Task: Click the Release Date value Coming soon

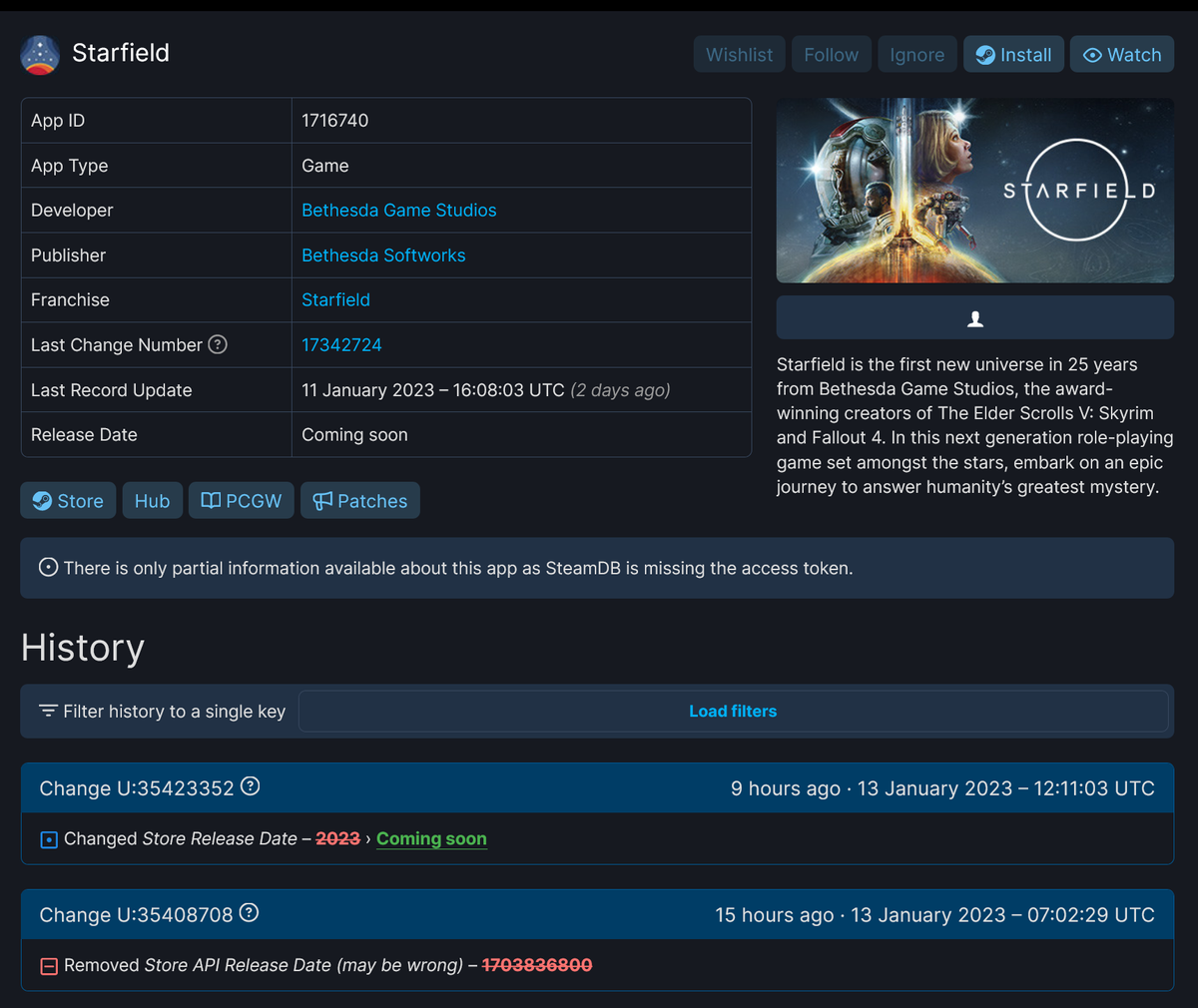Action: pyautogui.click(x=354, y=435)
